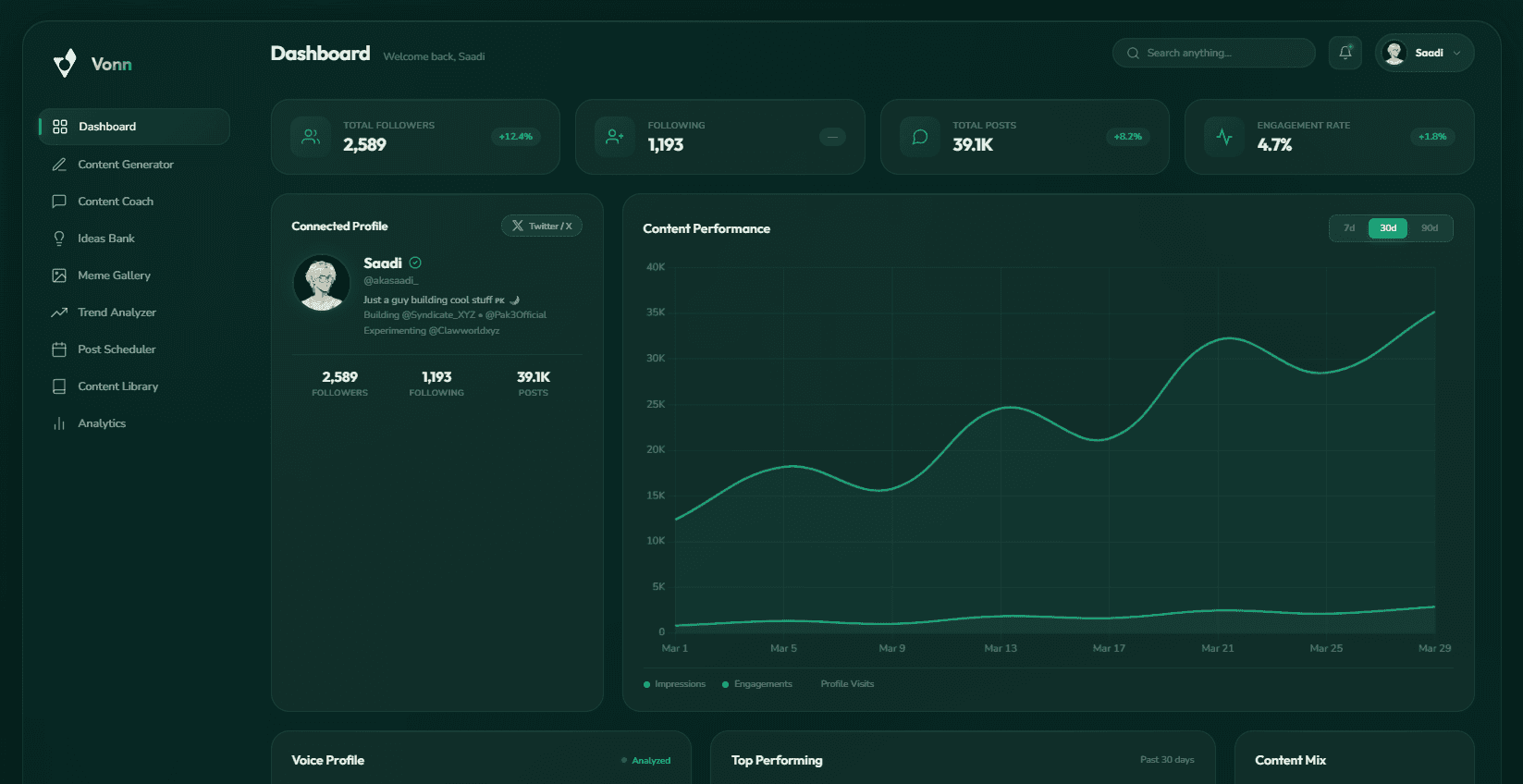Viewport: 1523px width, 784px height.
Task: Click the Engagement Rate pulse icon
Action: 1224,137
